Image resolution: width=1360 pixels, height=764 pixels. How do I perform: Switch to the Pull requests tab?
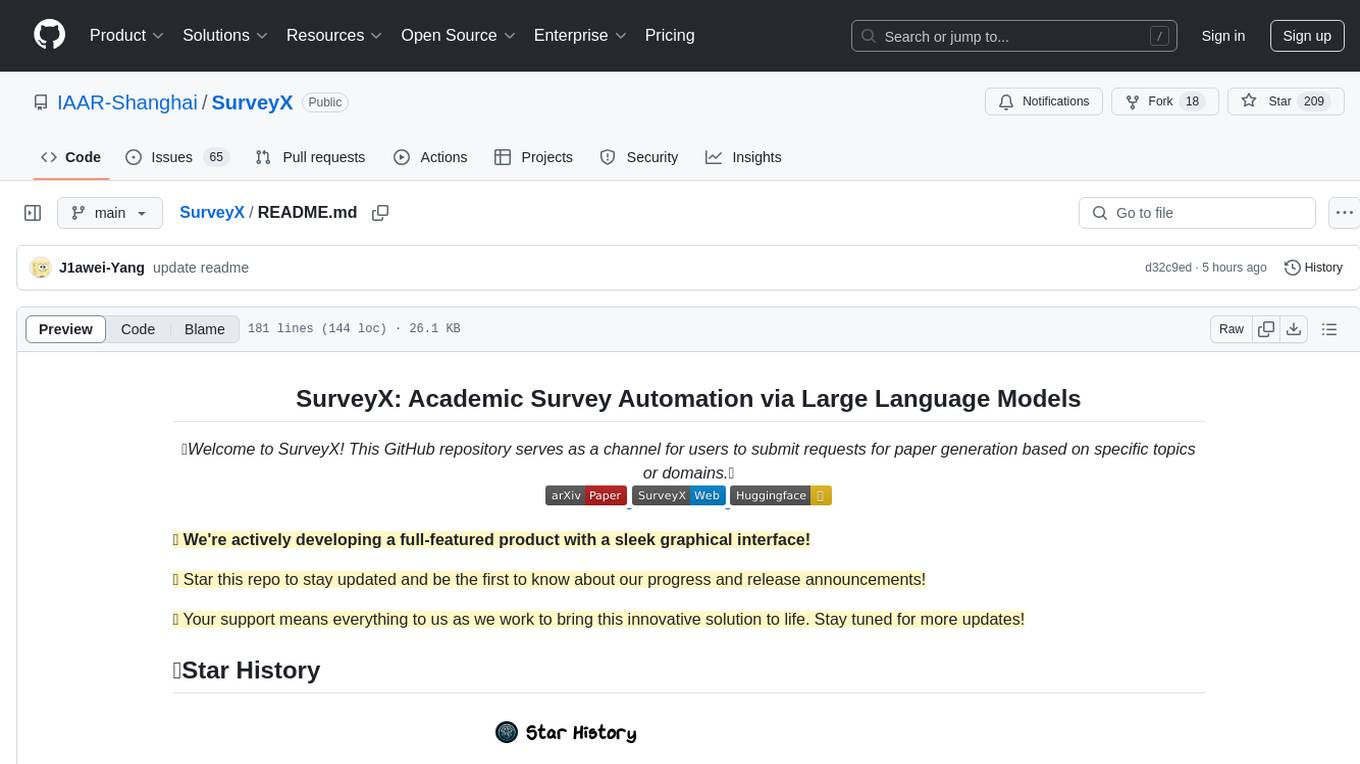(310, 157)
